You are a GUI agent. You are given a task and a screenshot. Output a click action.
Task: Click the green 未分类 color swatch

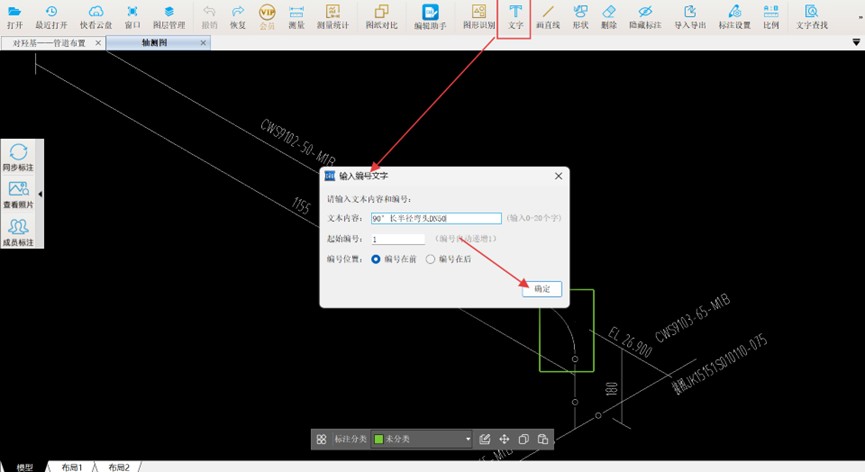point(378,439)
